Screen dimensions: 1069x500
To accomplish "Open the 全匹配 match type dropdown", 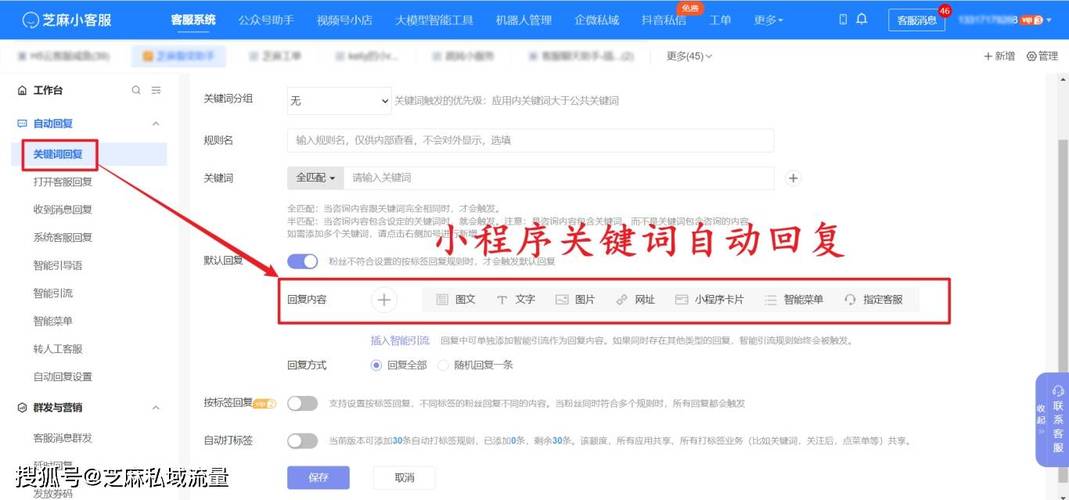I will coord(315,178).
